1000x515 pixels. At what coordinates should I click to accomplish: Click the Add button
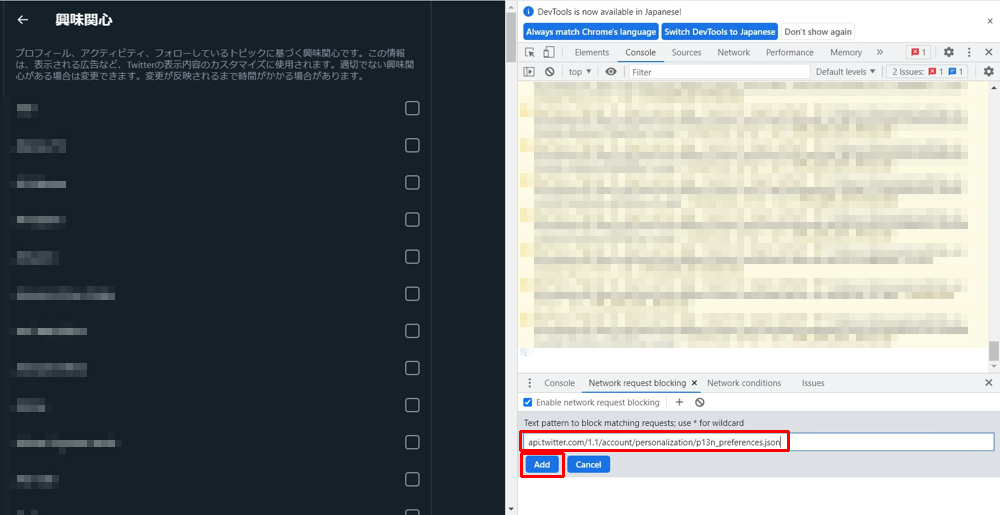(x=542, y=465)
